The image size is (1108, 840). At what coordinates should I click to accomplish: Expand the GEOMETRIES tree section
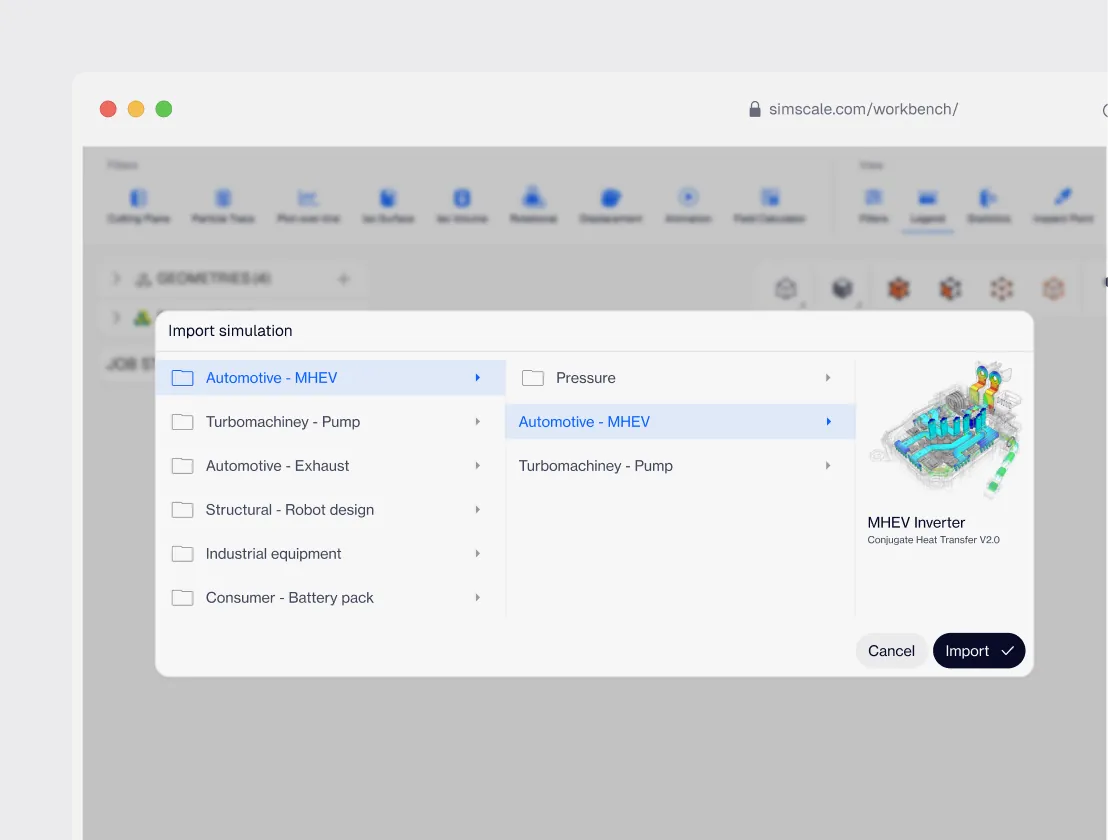click(117, 278)
